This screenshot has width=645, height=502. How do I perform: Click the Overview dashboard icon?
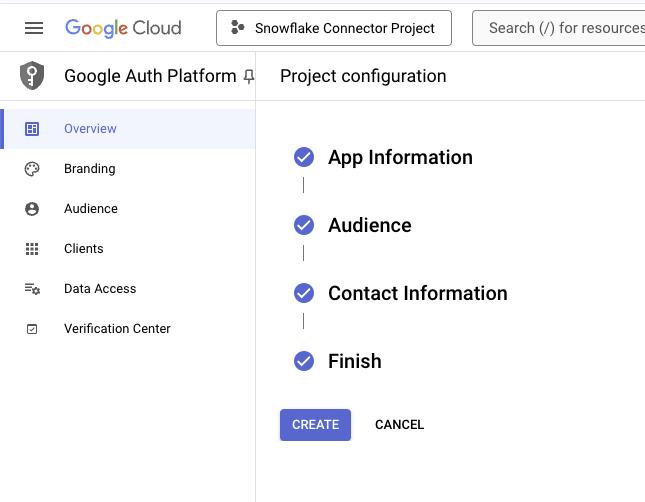32,129
